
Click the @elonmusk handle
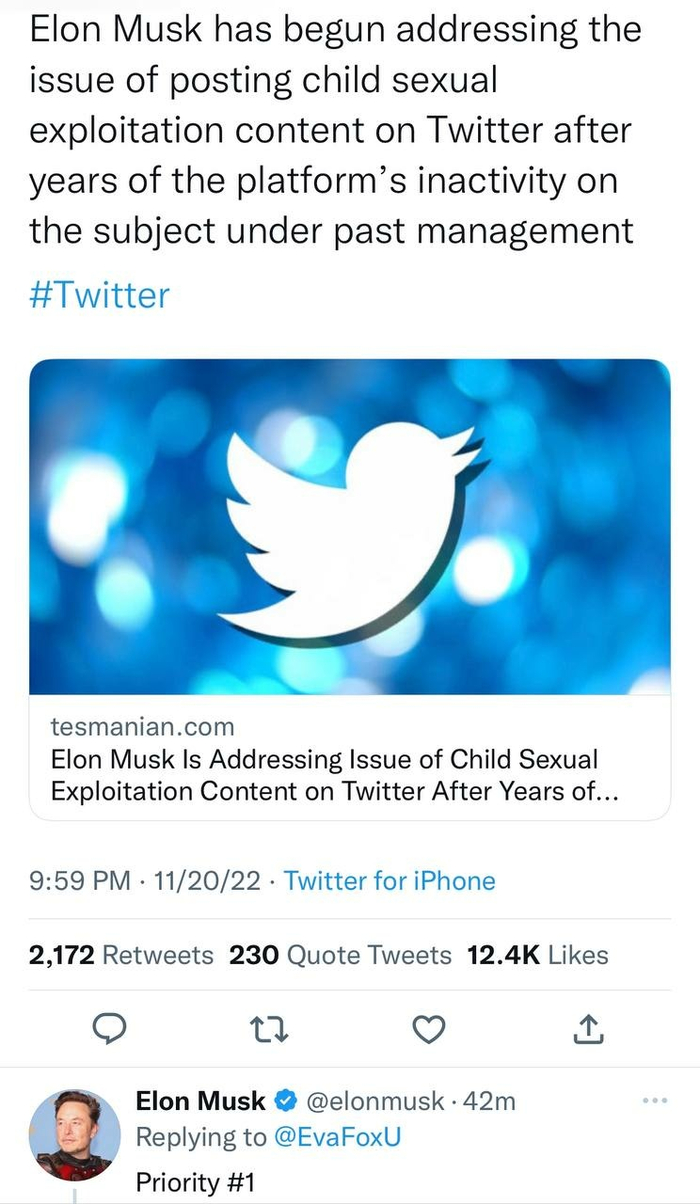(372, 1102)
